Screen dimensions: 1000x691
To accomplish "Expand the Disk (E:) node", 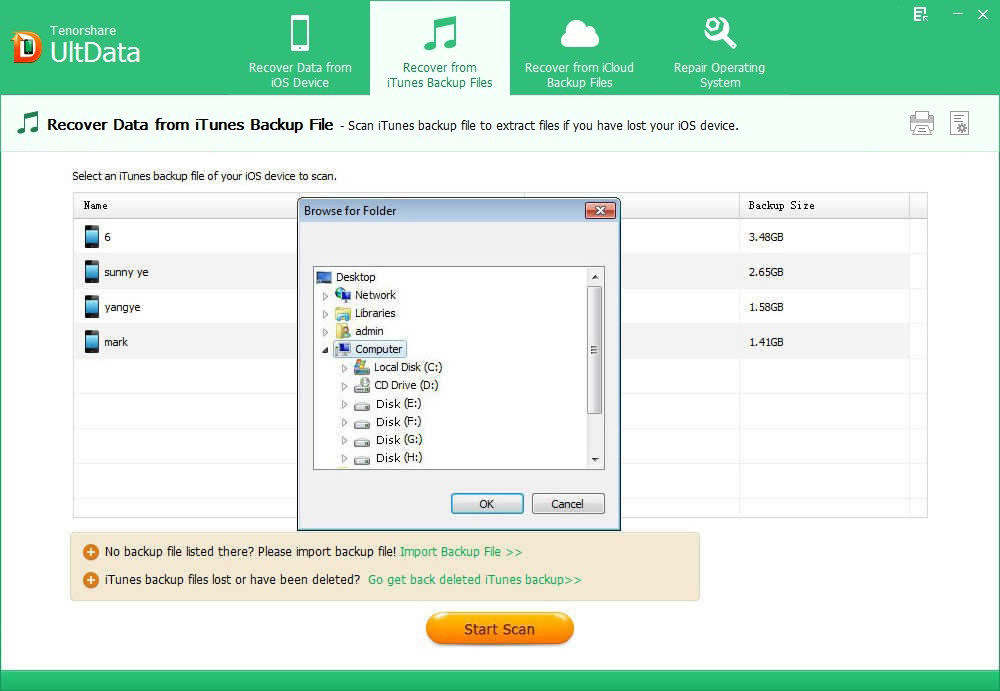I will point(344,405).
